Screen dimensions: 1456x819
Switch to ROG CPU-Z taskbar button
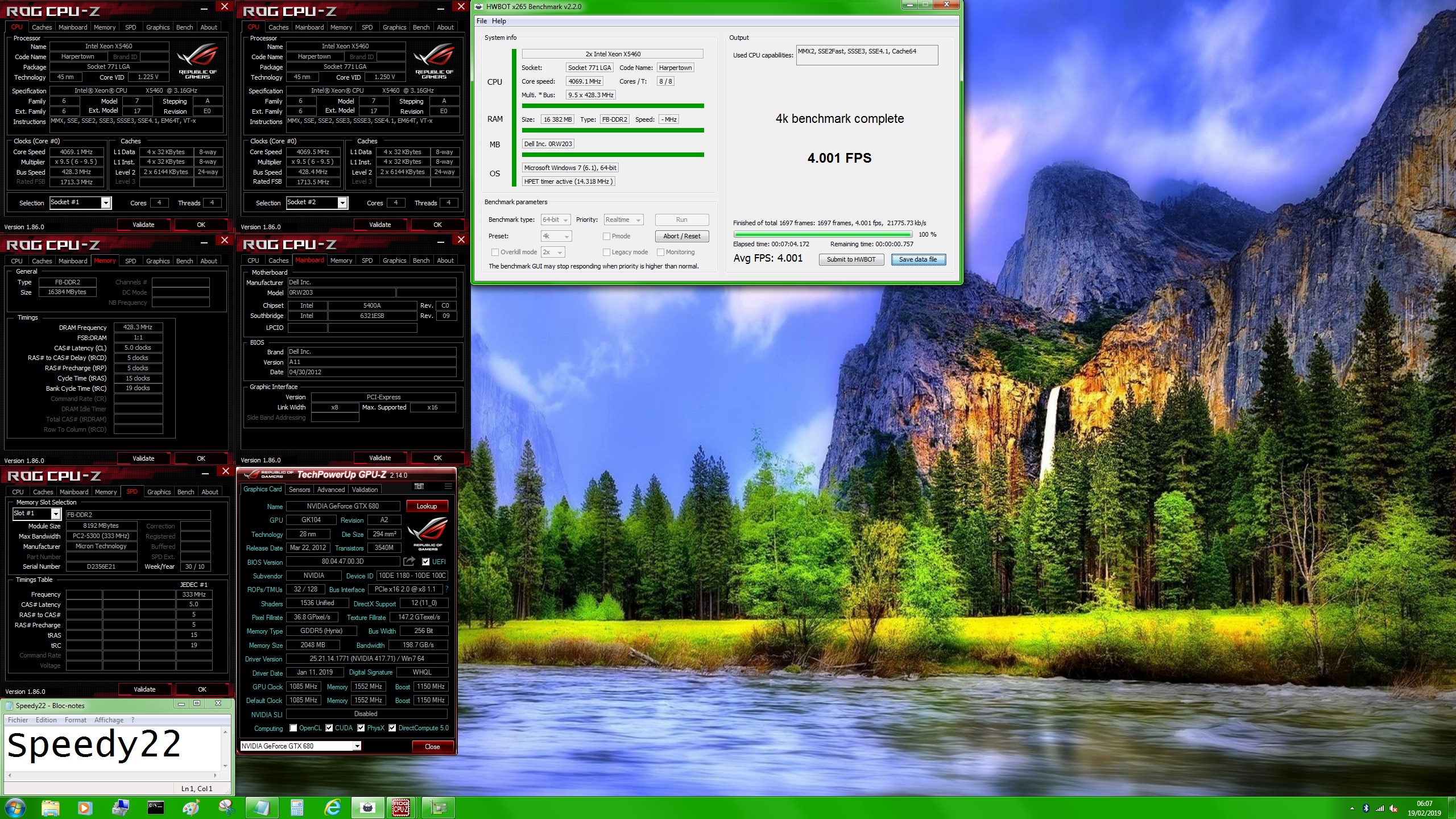[402, 807]
